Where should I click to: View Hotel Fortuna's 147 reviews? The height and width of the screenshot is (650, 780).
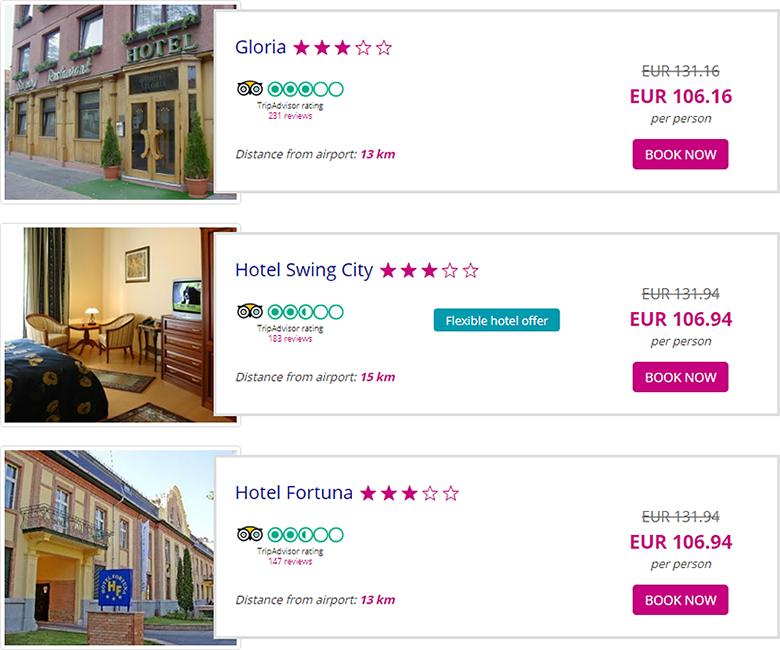click(x=290, y=562)
